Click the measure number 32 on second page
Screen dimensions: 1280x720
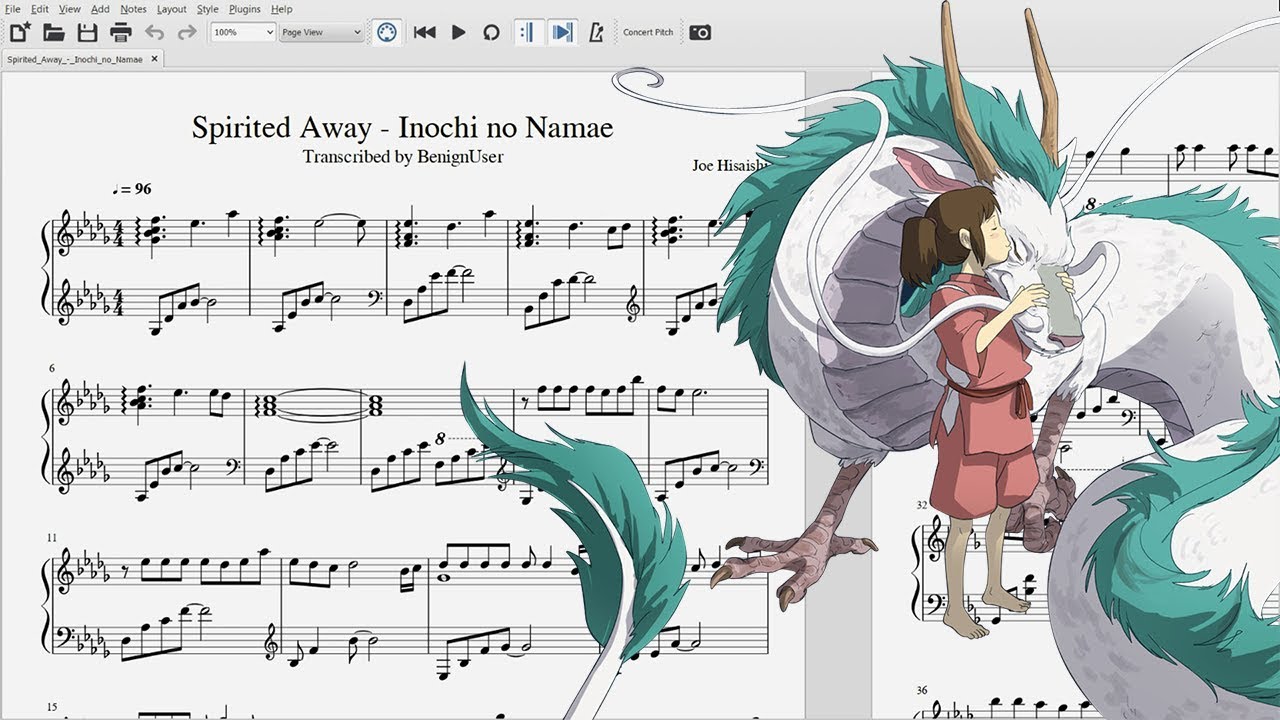pos(923,507)
